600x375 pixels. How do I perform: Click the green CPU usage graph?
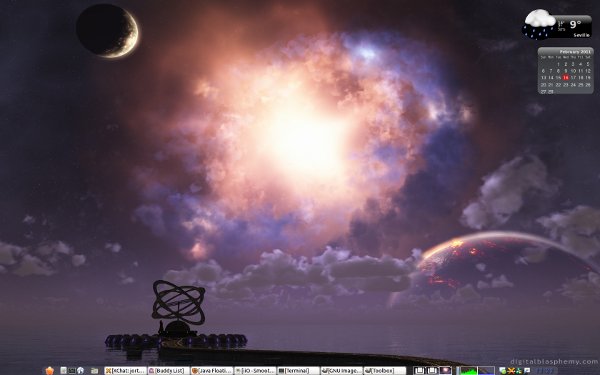[x=468, y=370]
